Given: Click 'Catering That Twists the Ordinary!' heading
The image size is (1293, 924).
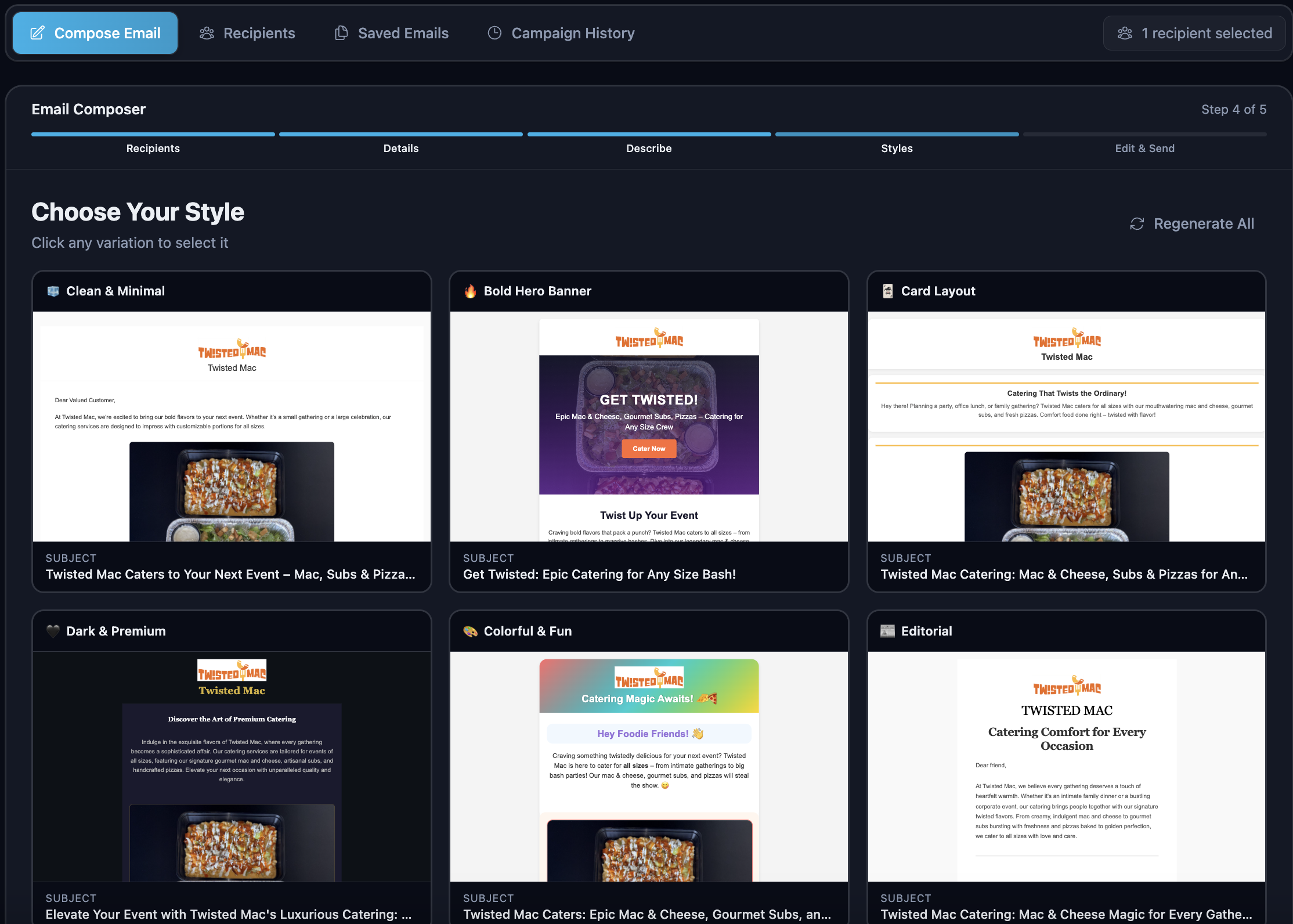Looking at the screenshot, I should coord(1067,393).
